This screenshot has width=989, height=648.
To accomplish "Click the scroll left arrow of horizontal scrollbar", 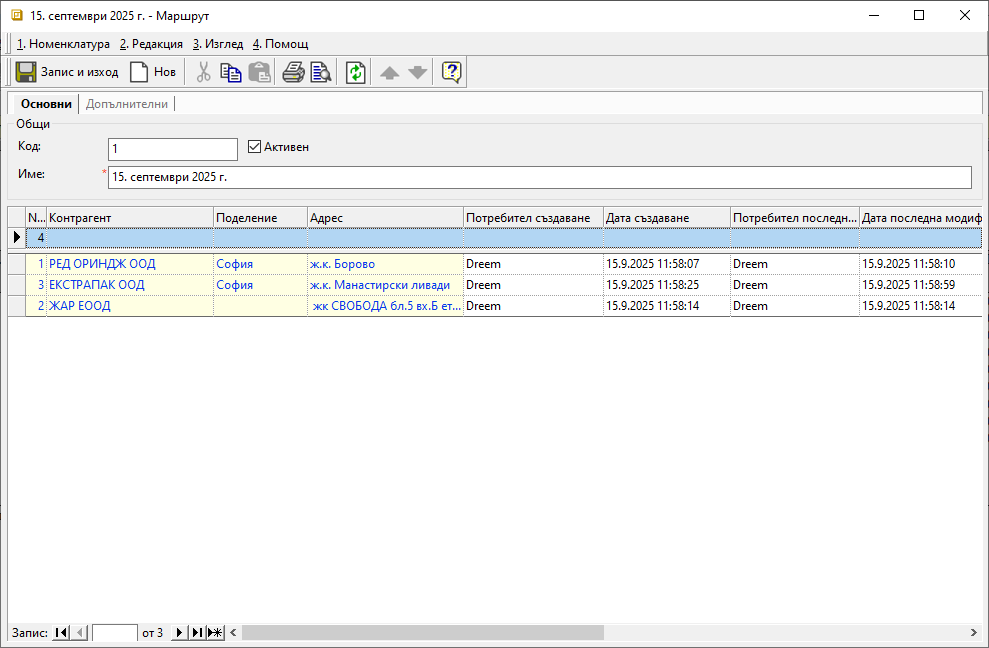I will (233, 632).
